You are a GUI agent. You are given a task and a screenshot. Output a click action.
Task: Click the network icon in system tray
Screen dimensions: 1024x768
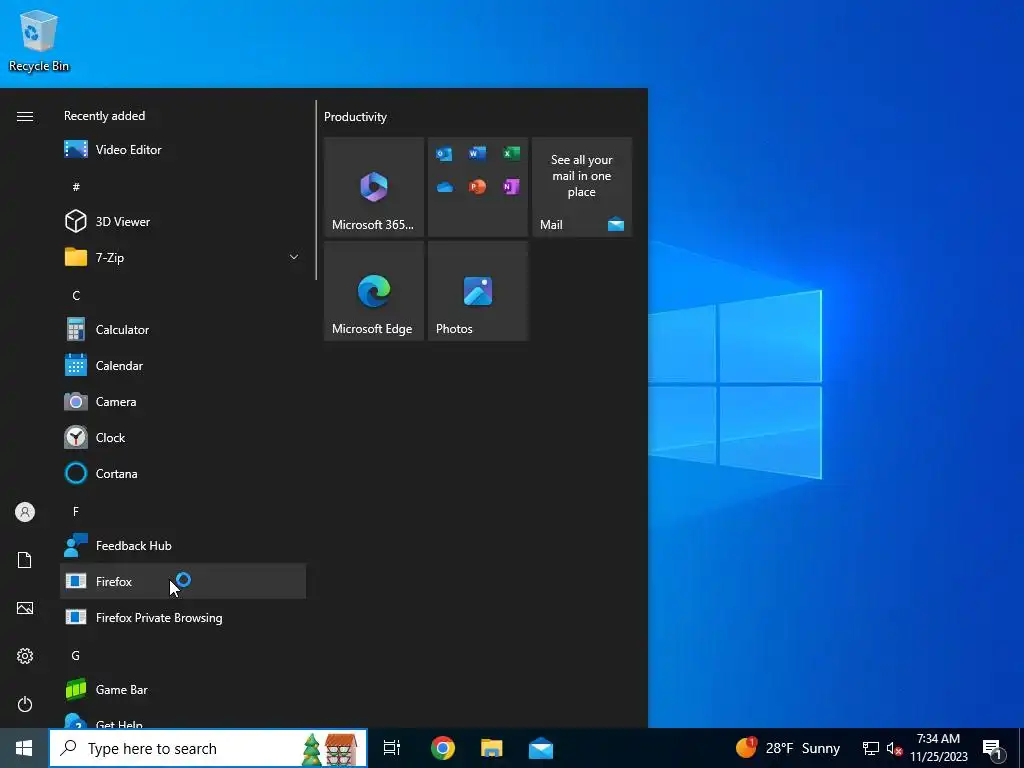click(x=871, y=748)
